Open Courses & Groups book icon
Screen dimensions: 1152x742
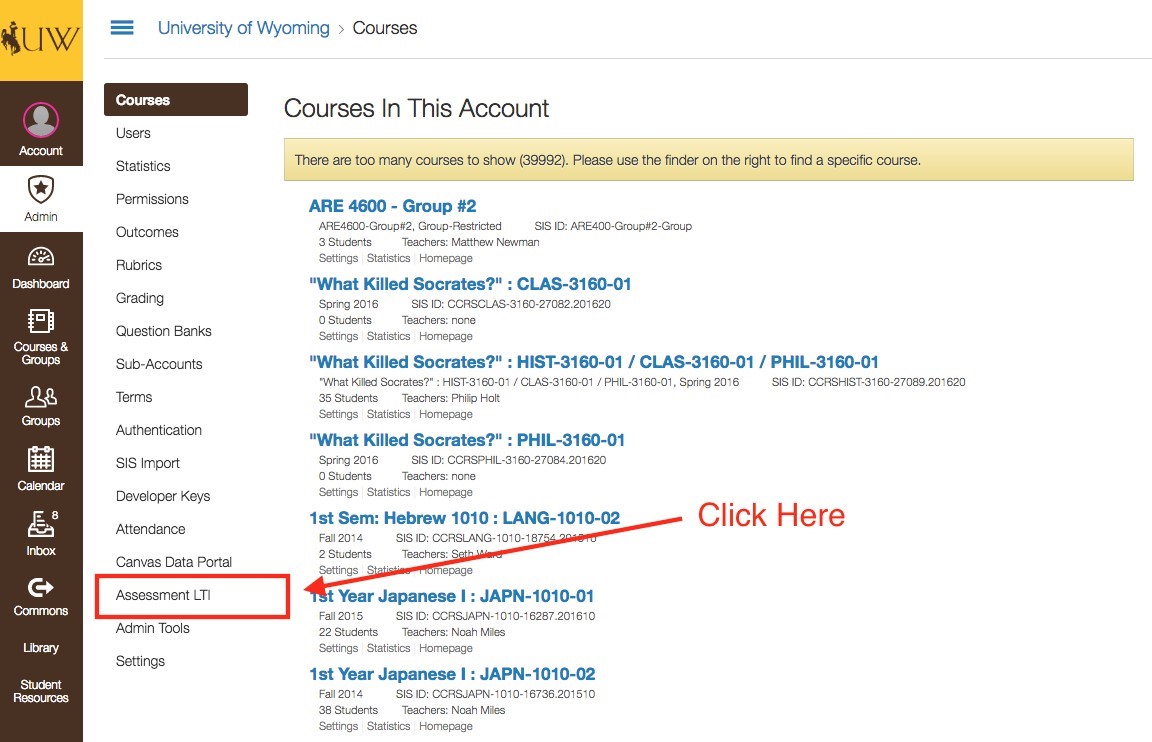point(41,321)
